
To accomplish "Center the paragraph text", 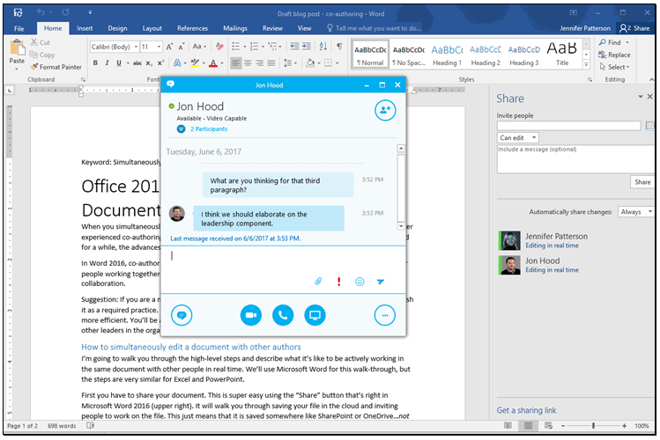I will coord(248,63).
